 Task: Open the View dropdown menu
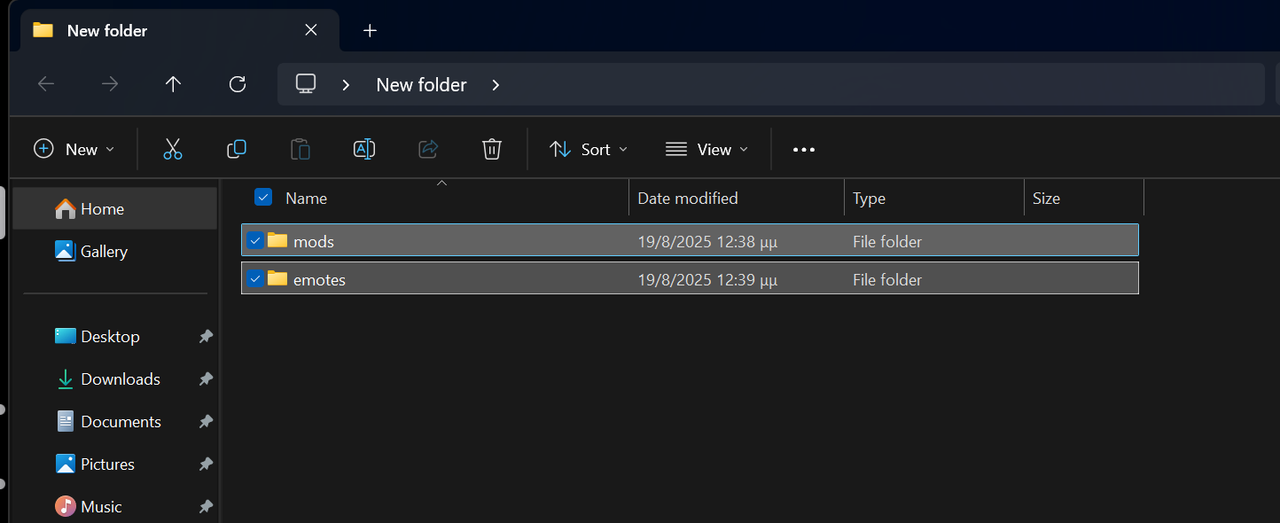click(707, 149)
